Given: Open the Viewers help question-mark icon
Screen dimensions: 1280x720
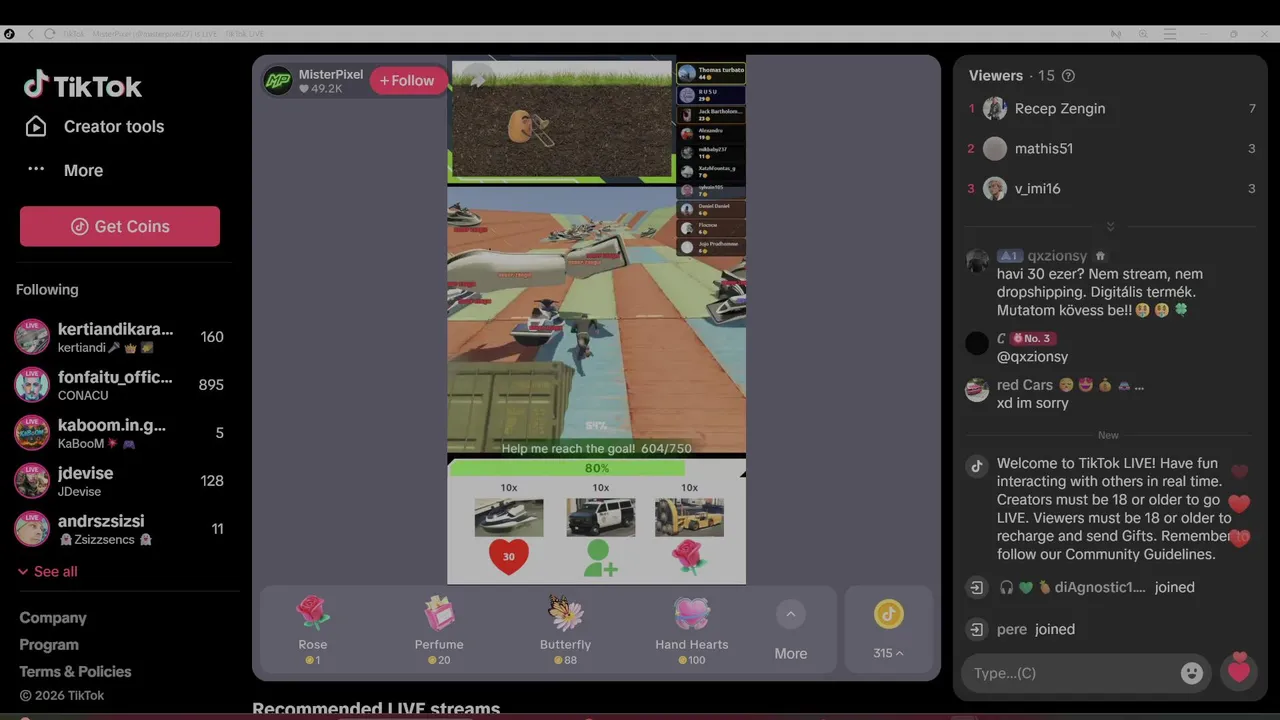Looking at the screenshot, I should 1068,76.
